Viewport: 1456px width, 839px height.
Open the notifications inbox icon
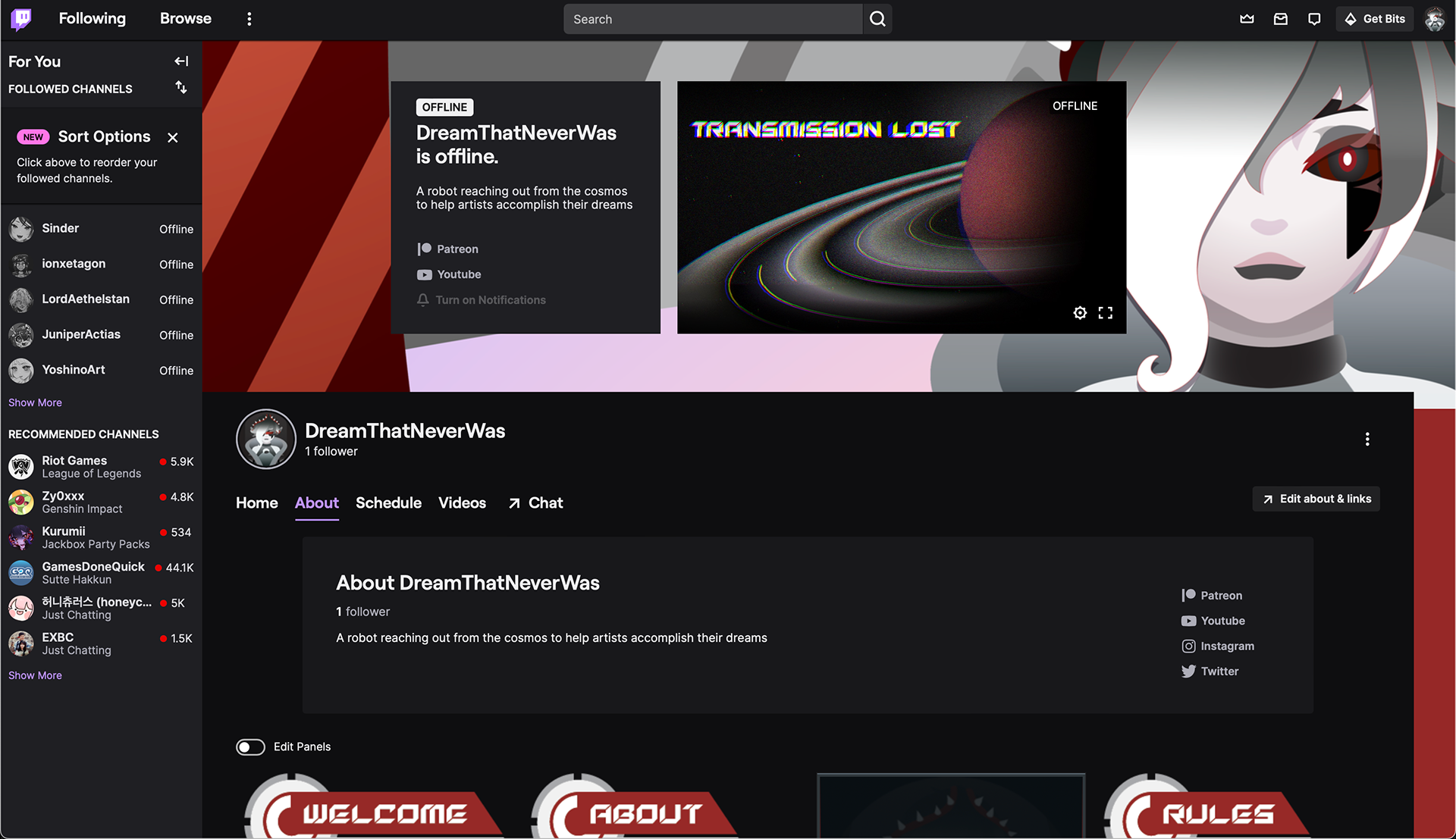click(x=1281, y=19)
